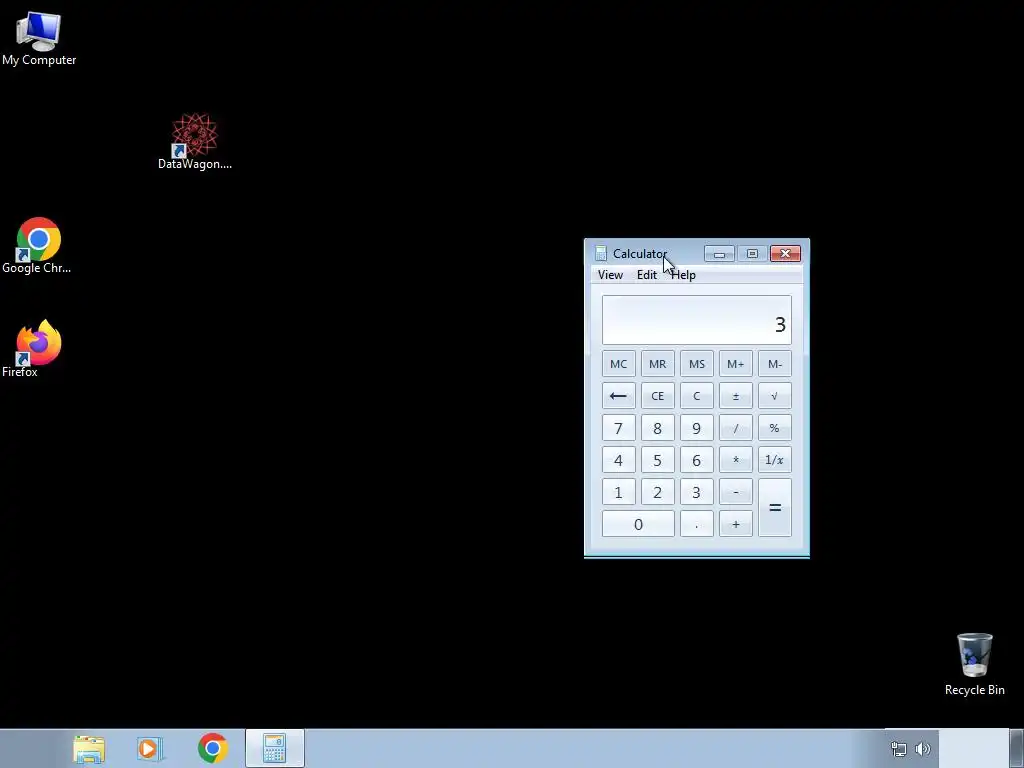Screen dimensions: 1024x768
Task: Click the digit 6 key
Action: point(697,460)
